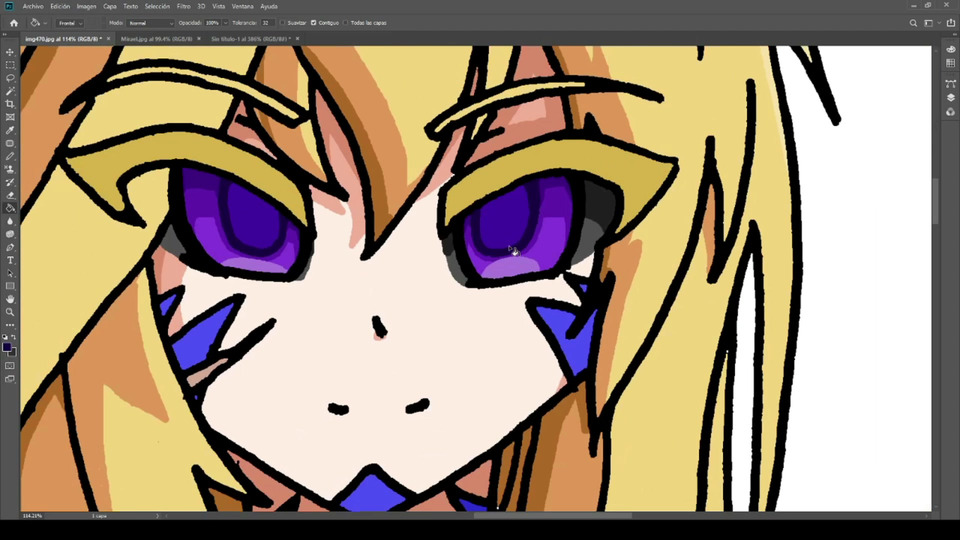Open the Layers panel icon
This screenshot has height=540, width=960.
(950, 97)
